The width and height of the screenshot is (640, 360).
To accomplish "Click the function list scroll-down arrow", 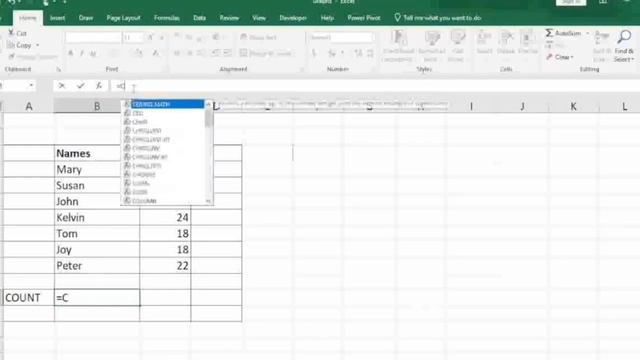I will (x=209, y=200).
